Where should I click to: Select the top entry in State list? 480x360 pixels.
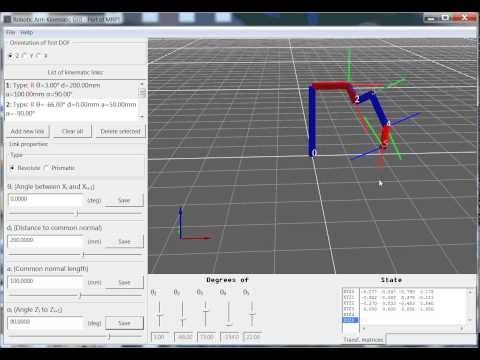click(350, 291)
